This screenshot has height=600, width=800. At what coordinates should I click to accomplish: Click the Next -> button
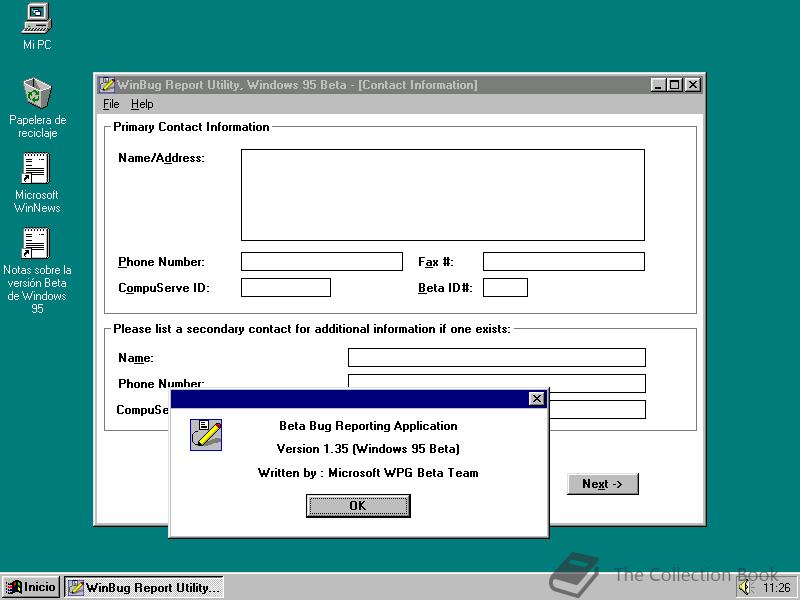(603, 484)
